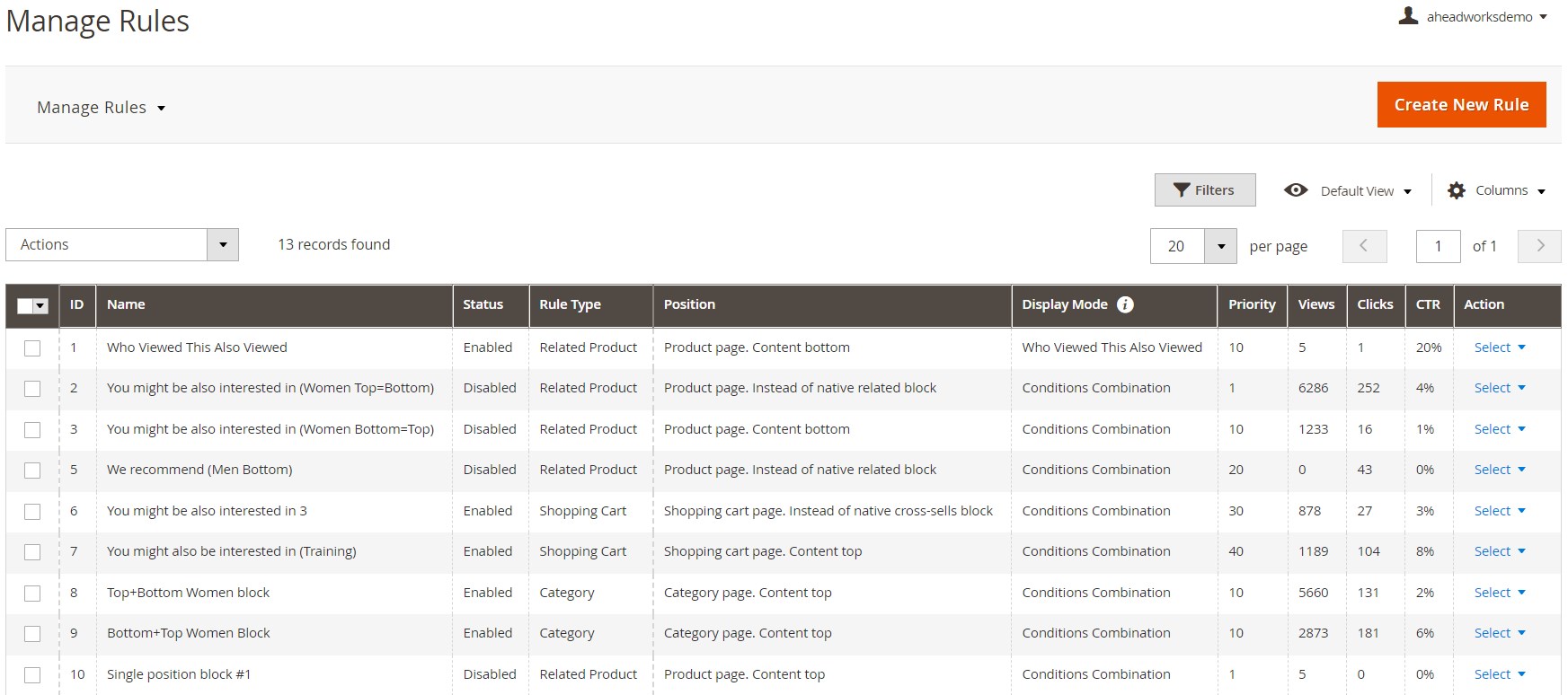Click the current page number input field
Viewport: 1568px width, 695px height.
click(x=1438, y=246)
